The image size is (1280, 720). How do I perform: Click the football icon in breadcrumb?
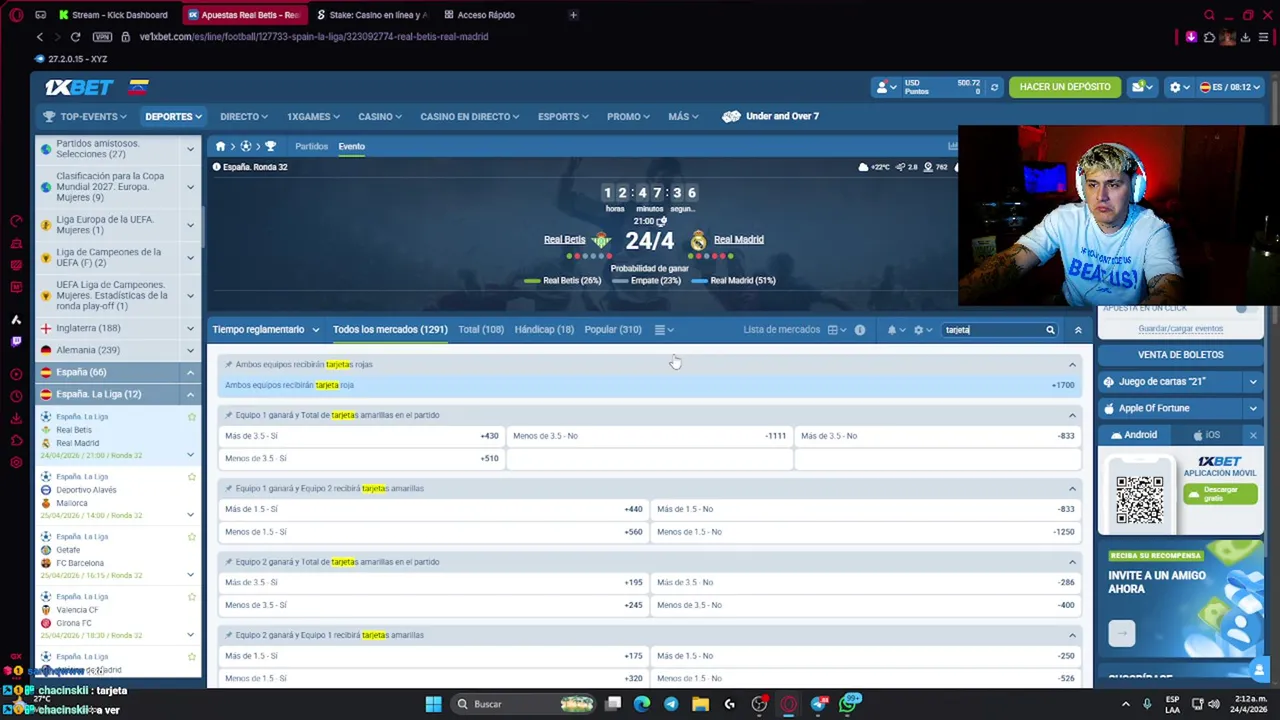(x=245, y=146)
